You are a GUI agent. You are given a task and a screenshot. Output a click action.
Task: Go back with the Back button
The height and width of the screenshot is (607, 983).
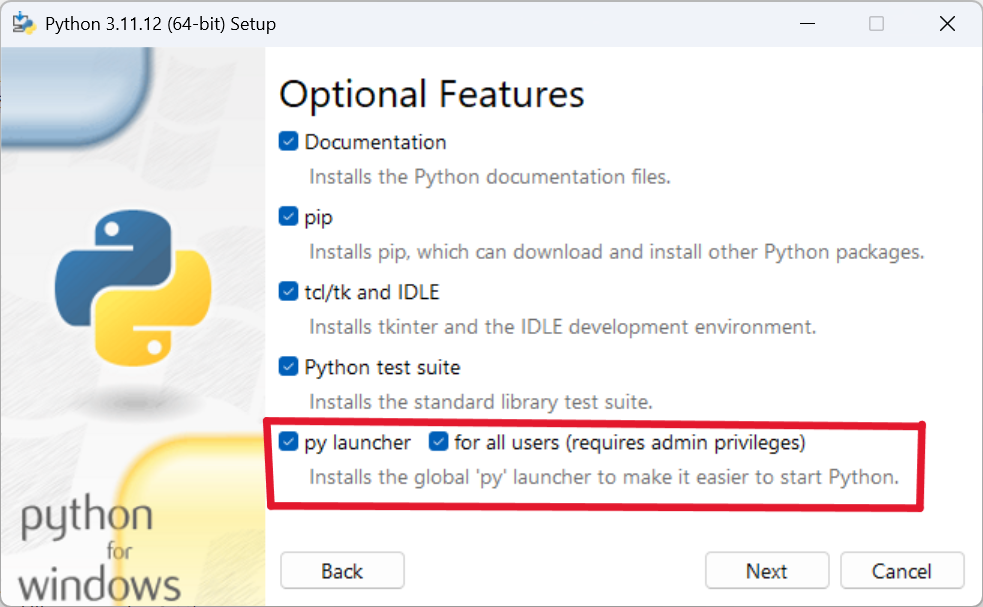tap(342, 571)
